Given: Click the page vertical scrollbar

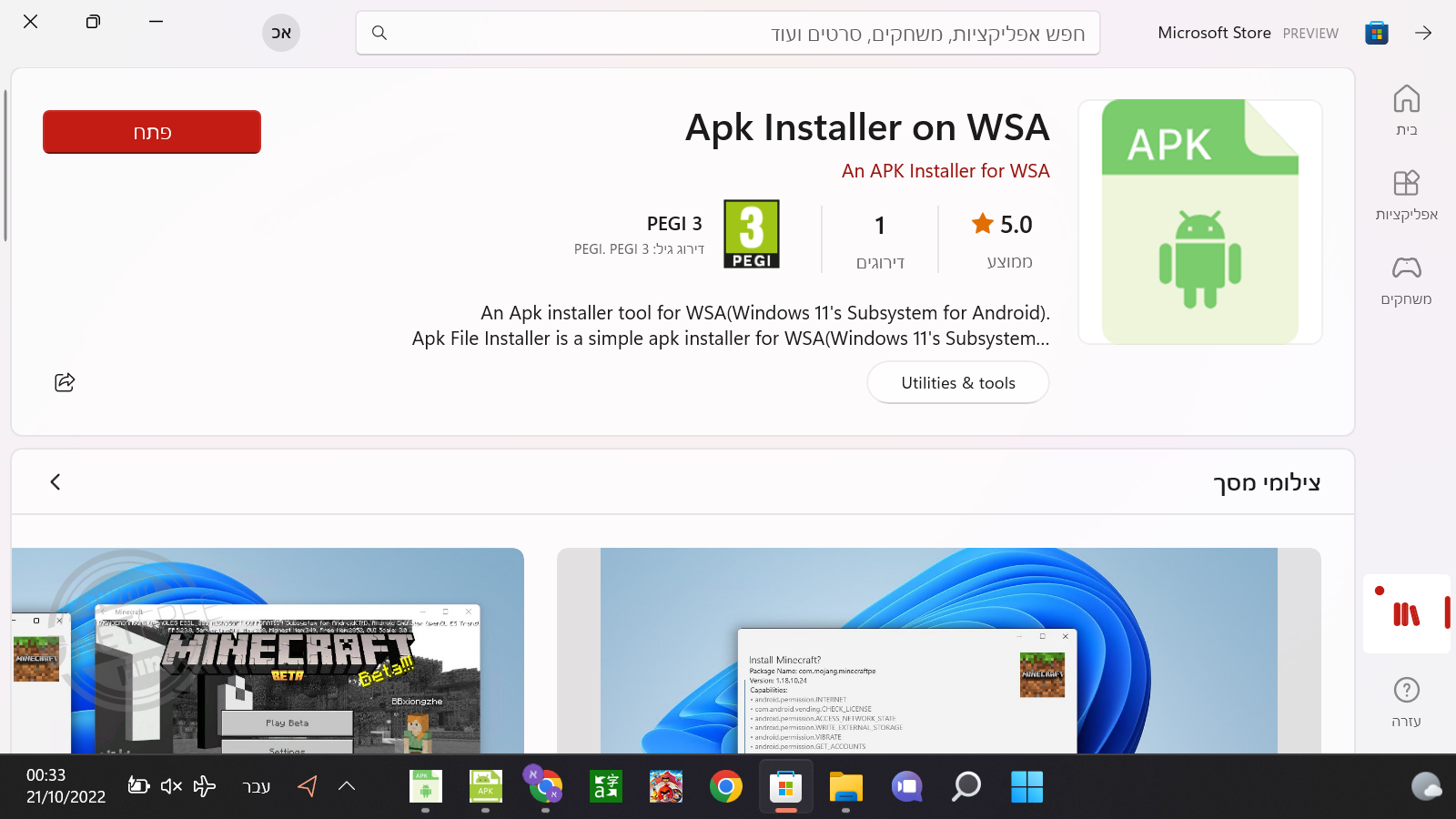Looking at the screenshot, I should (x=5, y=166).
